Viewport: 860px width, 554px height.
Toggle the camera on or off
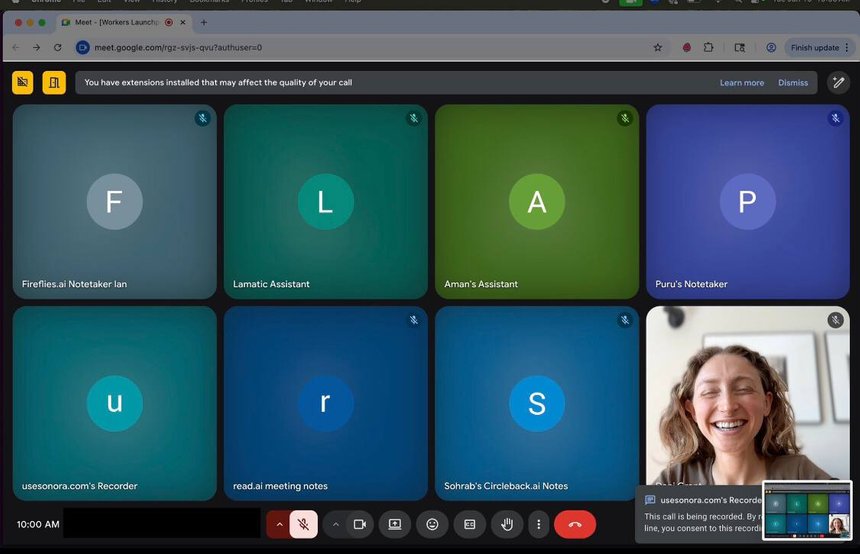tap(359, 524)
